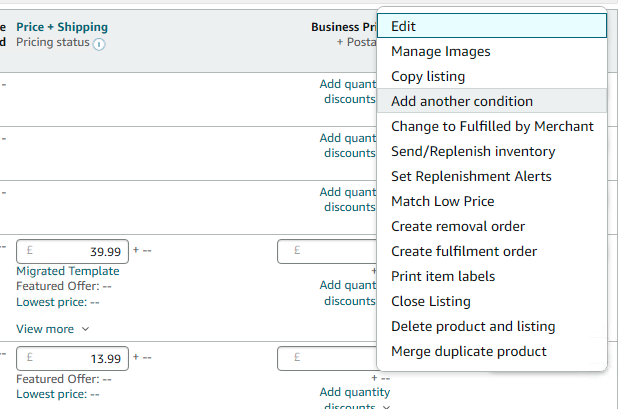The width and height of the screenshot is (627, 409).
Task: Select Print item labels option
Action: (x=443, y=276)
